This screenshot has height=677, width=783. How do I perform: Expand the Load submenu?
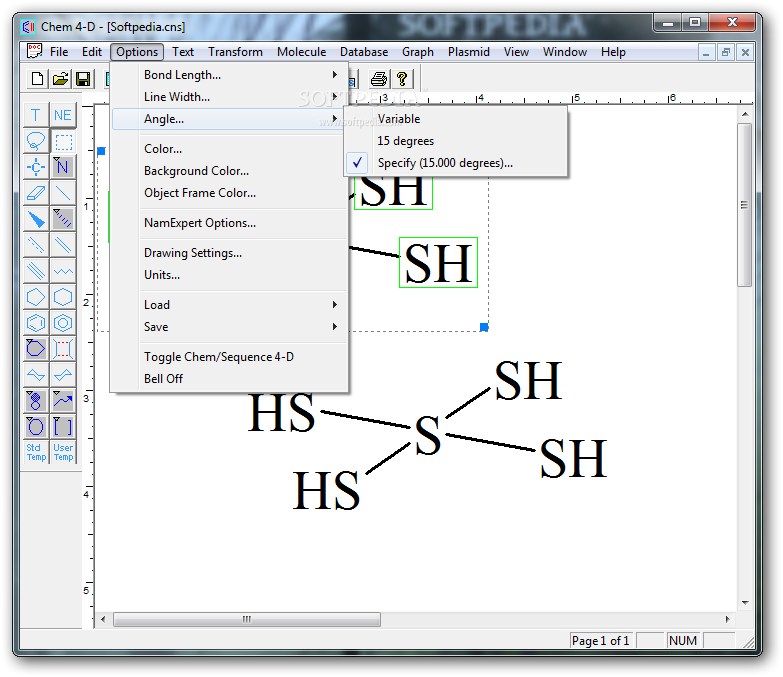[x=229, y=305]
